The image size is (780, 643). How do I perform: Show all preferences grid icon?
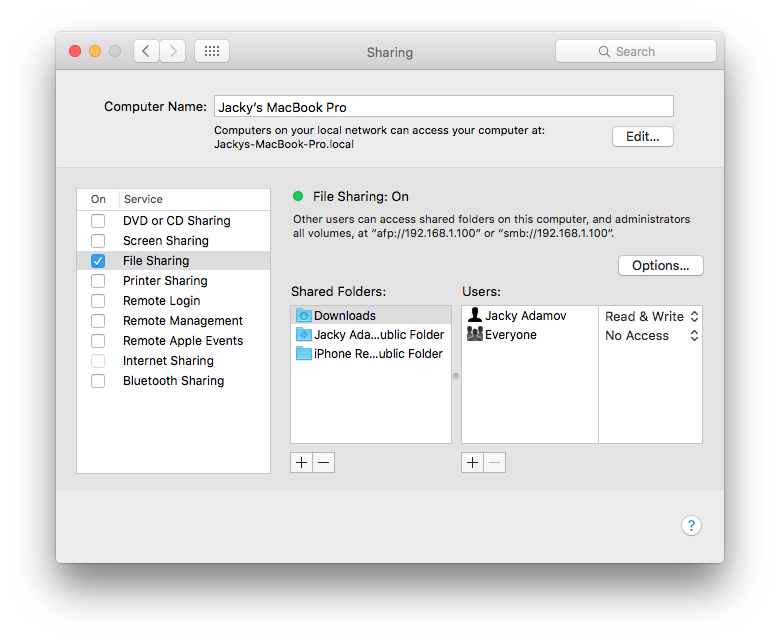[x=212, y=51]
